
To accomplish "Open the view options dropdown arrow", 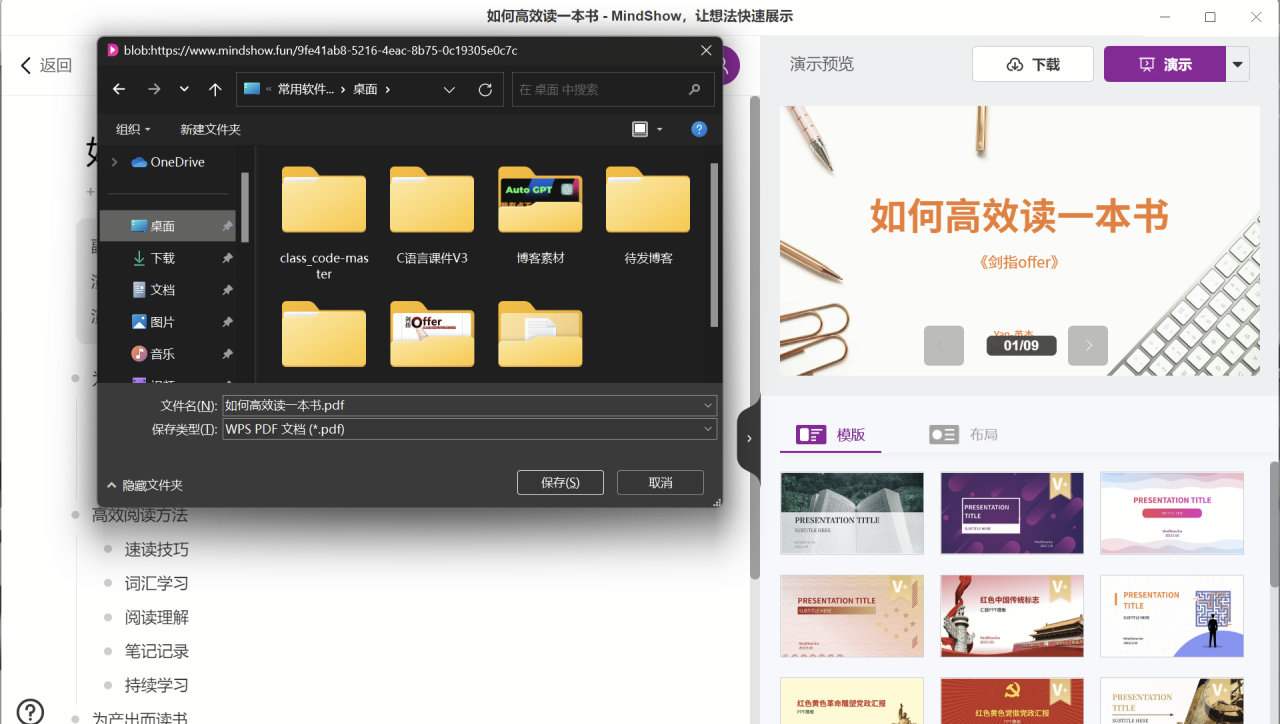I will click(660, 129).
